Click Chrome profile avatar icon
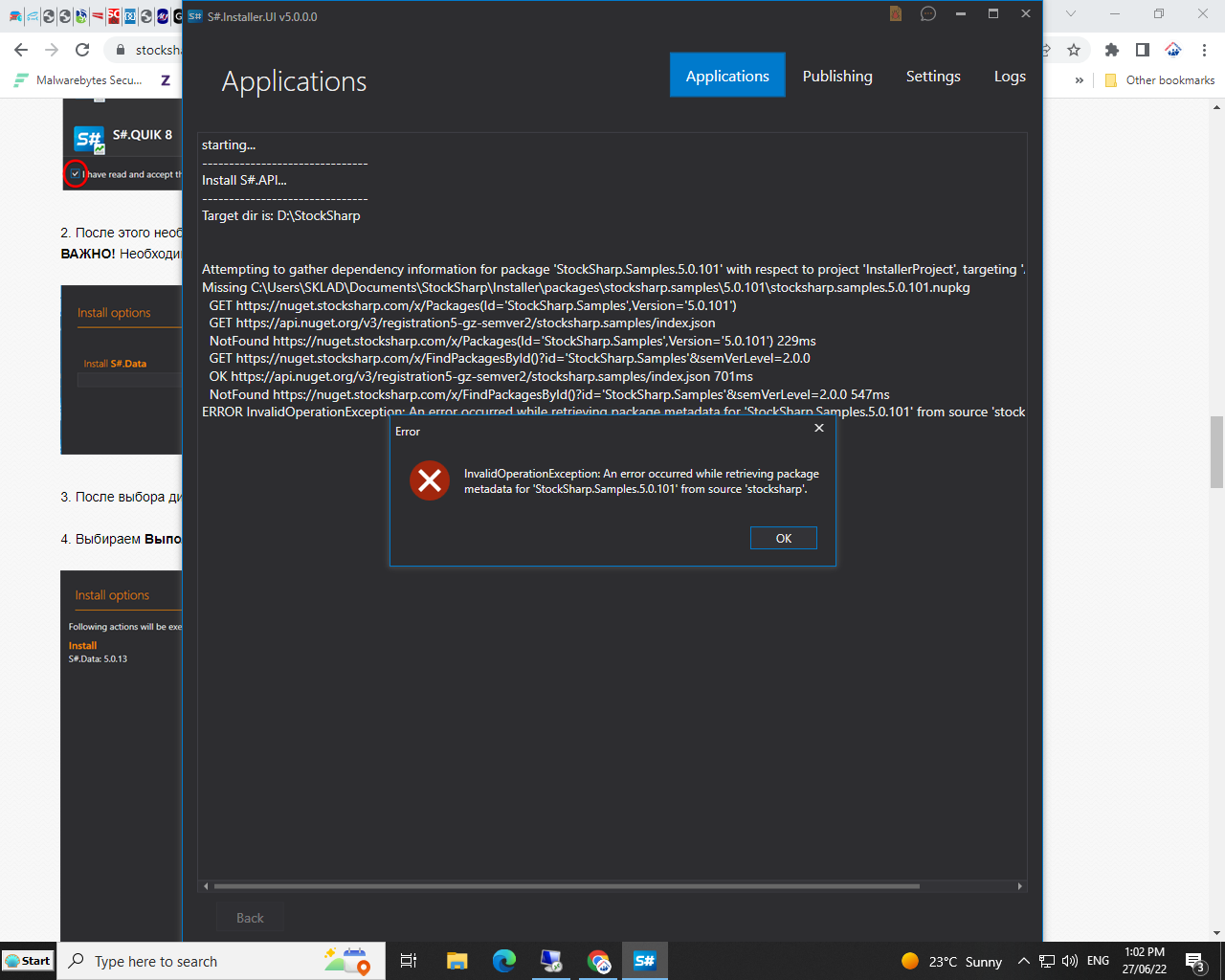Viewport: 1225px width, 980px height. pos(1173,50)
